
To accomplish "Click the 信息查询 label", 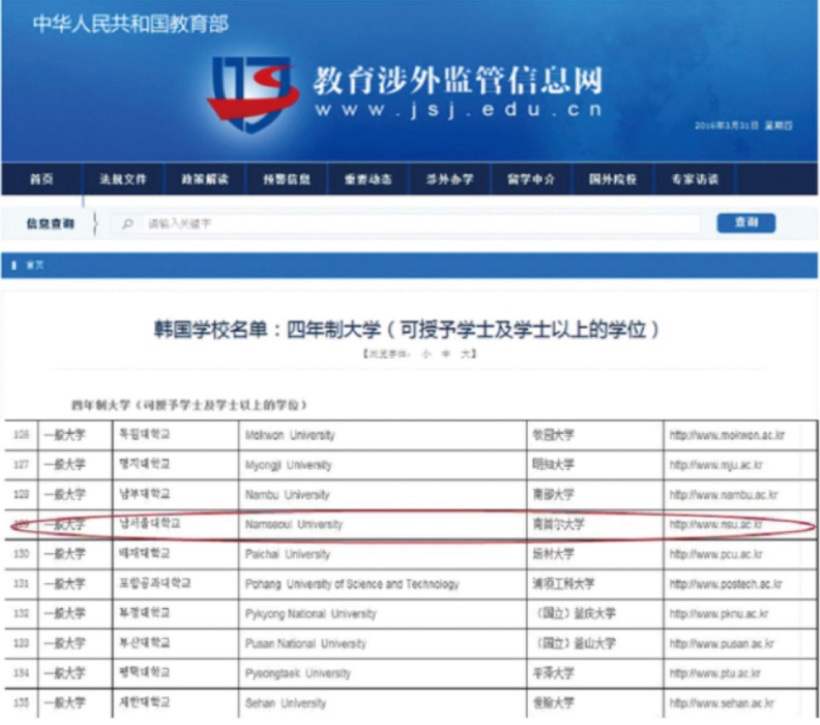I will point(50,224).
